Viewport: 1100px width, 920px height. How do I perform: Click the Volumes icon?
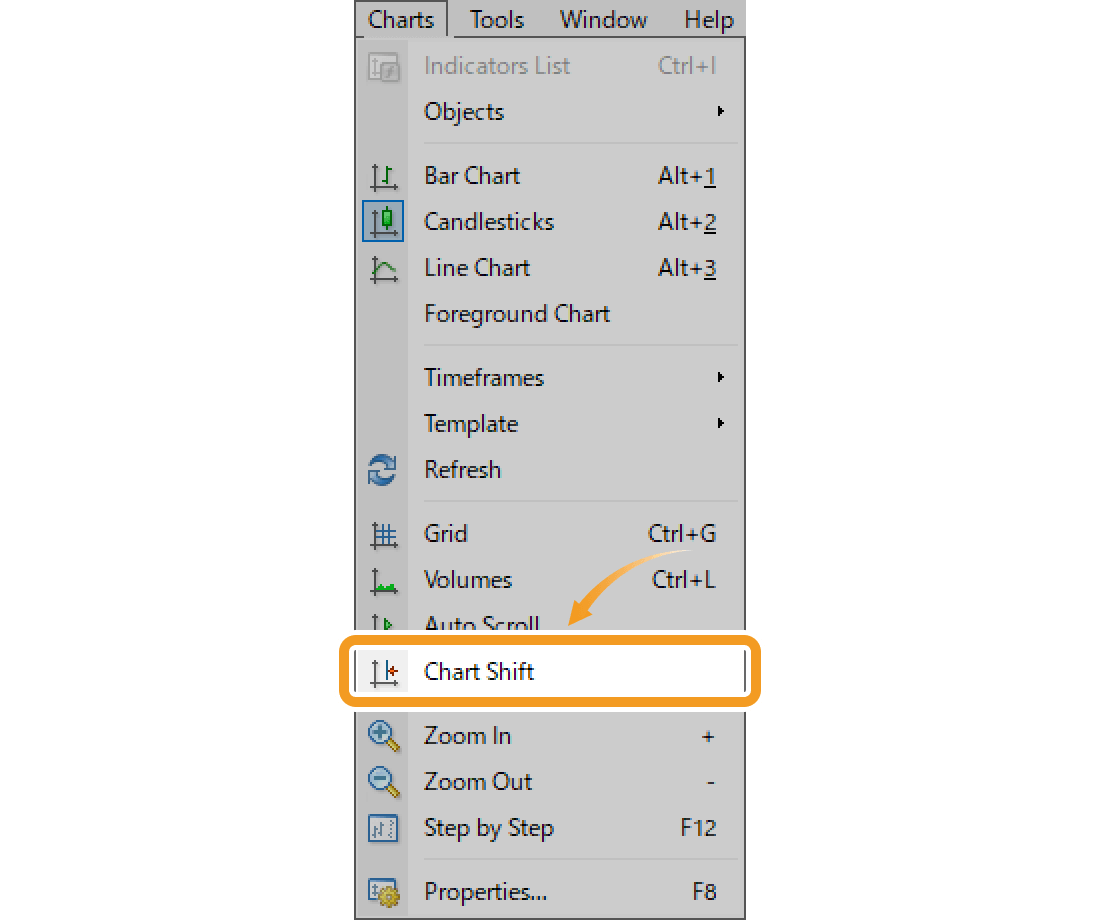tap(384, 580)
